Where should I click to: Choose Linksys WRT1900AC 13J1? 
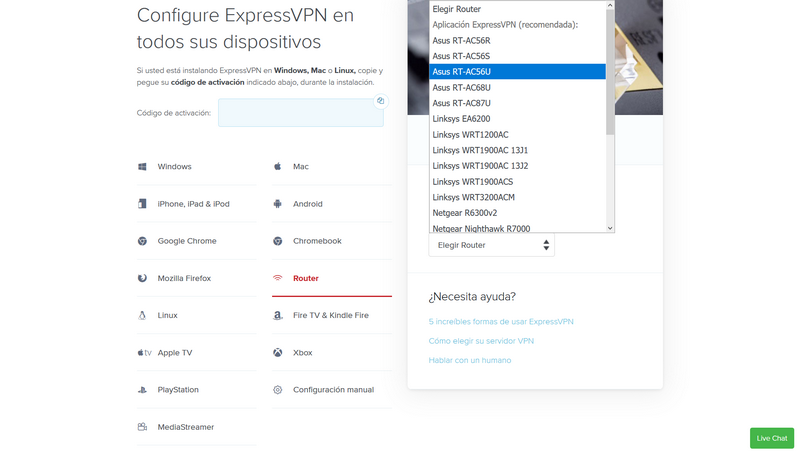517,150
